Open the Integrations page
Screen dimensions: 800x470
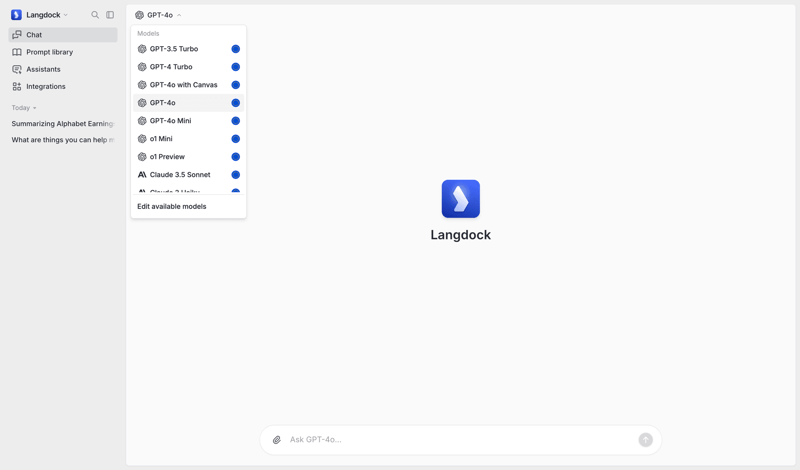point(63,87)
